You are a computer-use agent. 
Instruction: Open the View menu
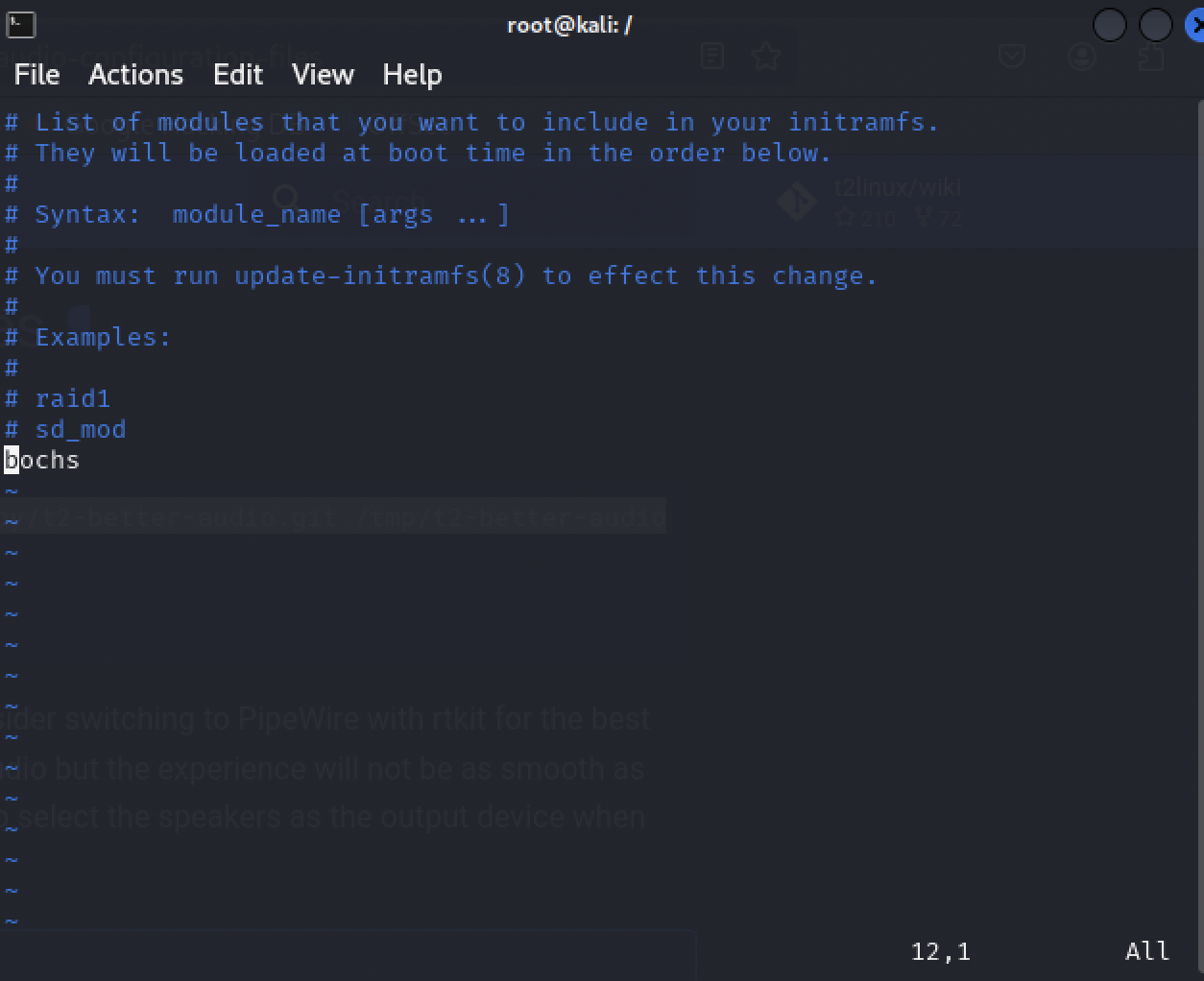tap(323, 75)
